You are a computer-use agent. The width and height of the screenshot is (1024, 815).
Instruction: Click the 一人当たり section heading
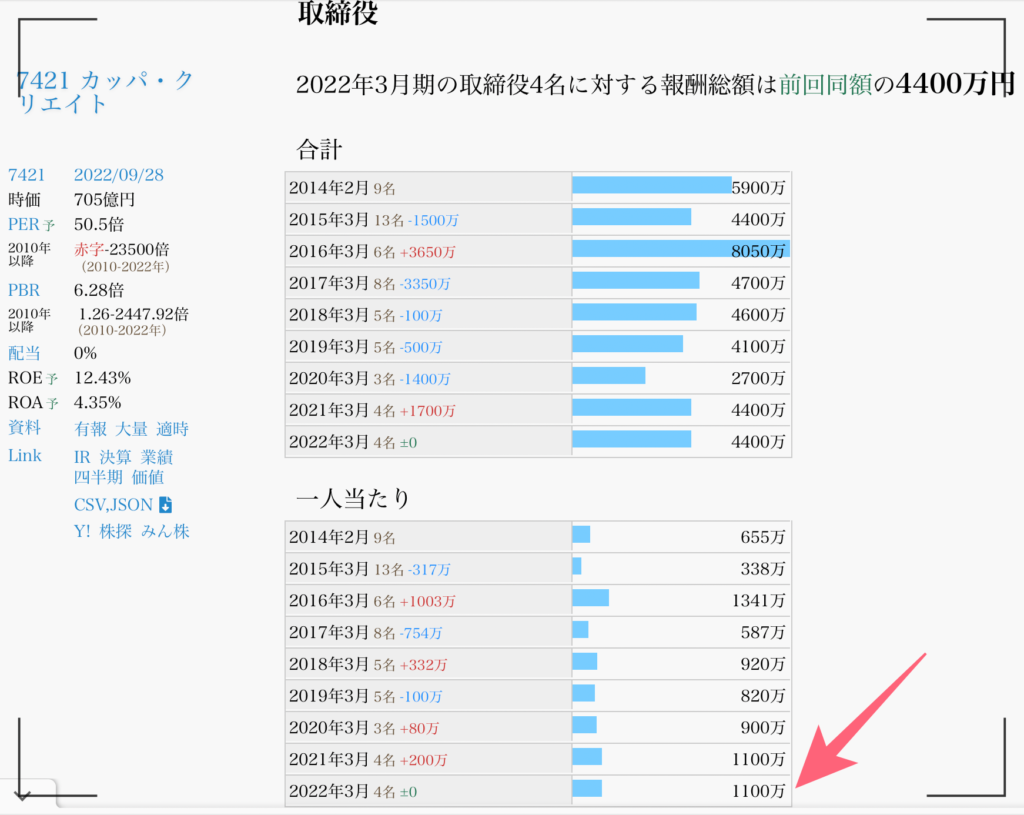[x=353, y=499]
